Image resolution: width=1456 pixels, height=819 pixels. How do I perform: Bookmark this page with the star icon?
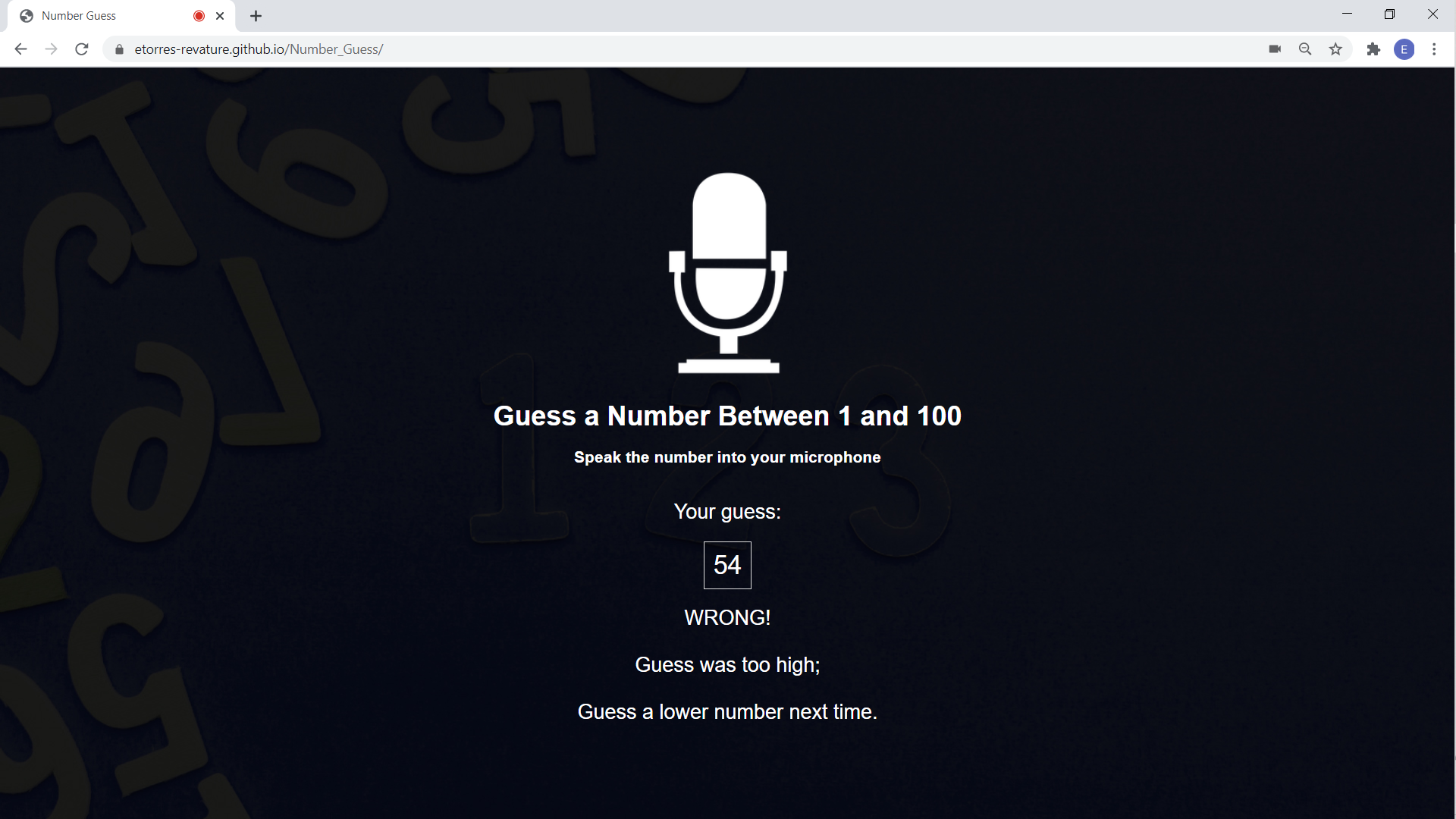pyautogui.click(x=1335, y=49)
